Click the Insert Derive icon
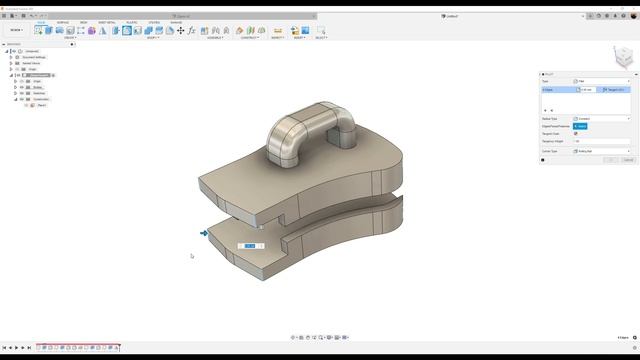Viewport: 640px width, 360px height. click(x=295, y=30)
